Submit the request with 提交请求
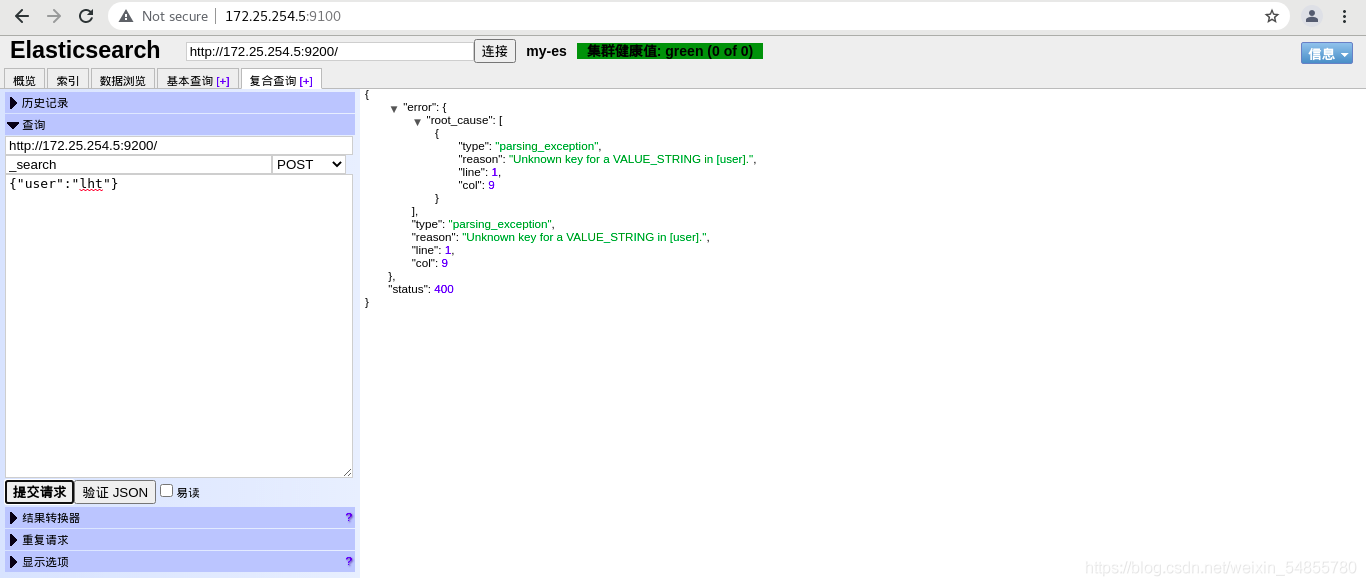 (x=40, y=492)
